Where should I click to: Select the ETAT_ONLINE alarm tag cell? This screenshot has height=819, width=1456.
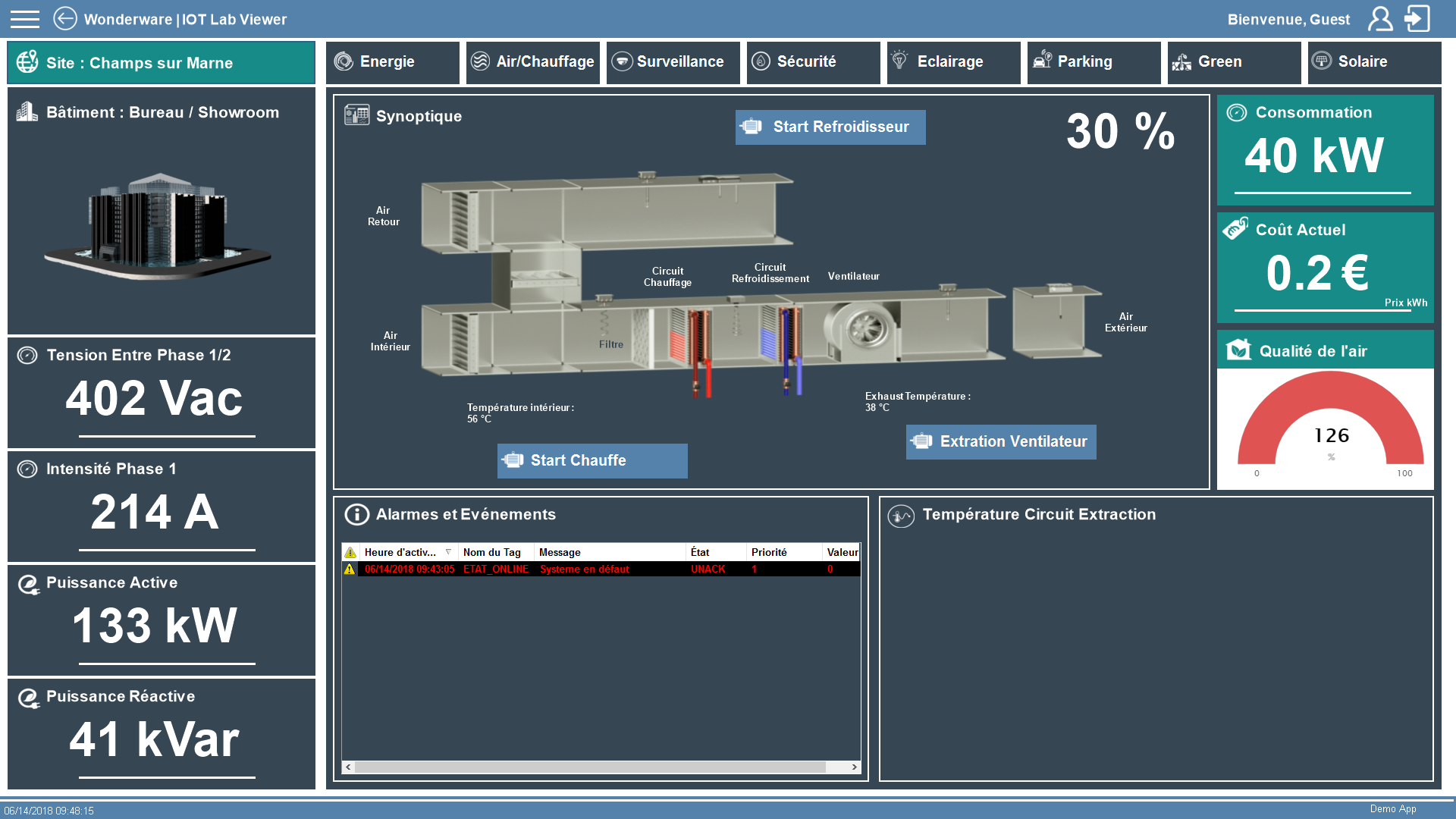(x=496, y=570)
